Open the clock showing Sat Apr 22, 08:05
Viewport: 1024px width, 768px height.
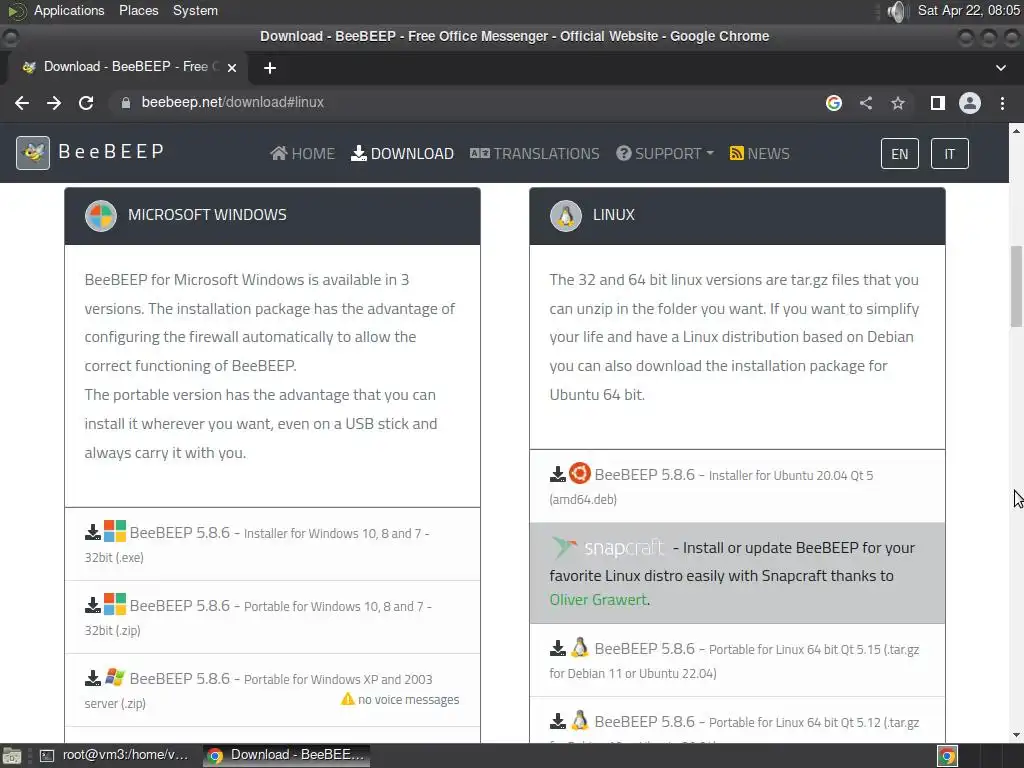click(968, 10)
